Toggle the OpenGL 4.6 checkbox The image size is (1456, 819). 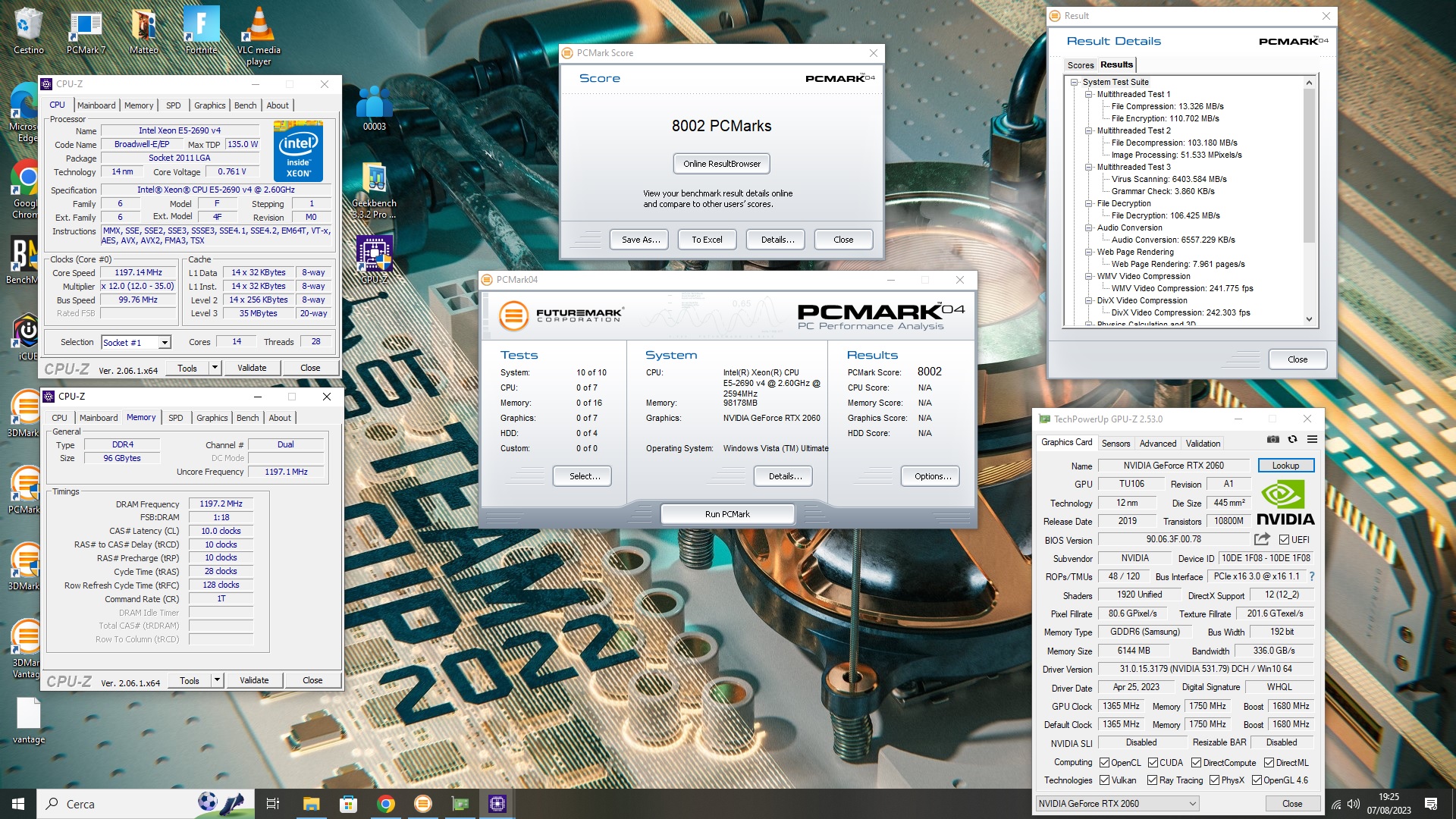(1257, 780)
